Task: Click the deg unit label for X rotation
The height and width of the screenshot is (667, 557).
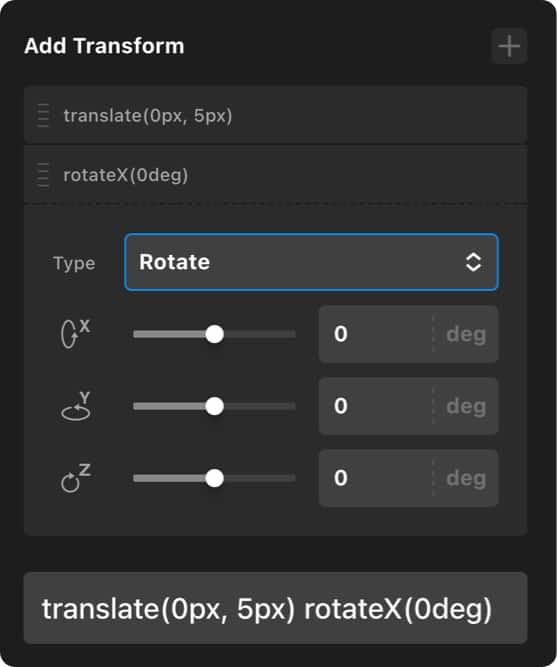Action: [466, 335]
